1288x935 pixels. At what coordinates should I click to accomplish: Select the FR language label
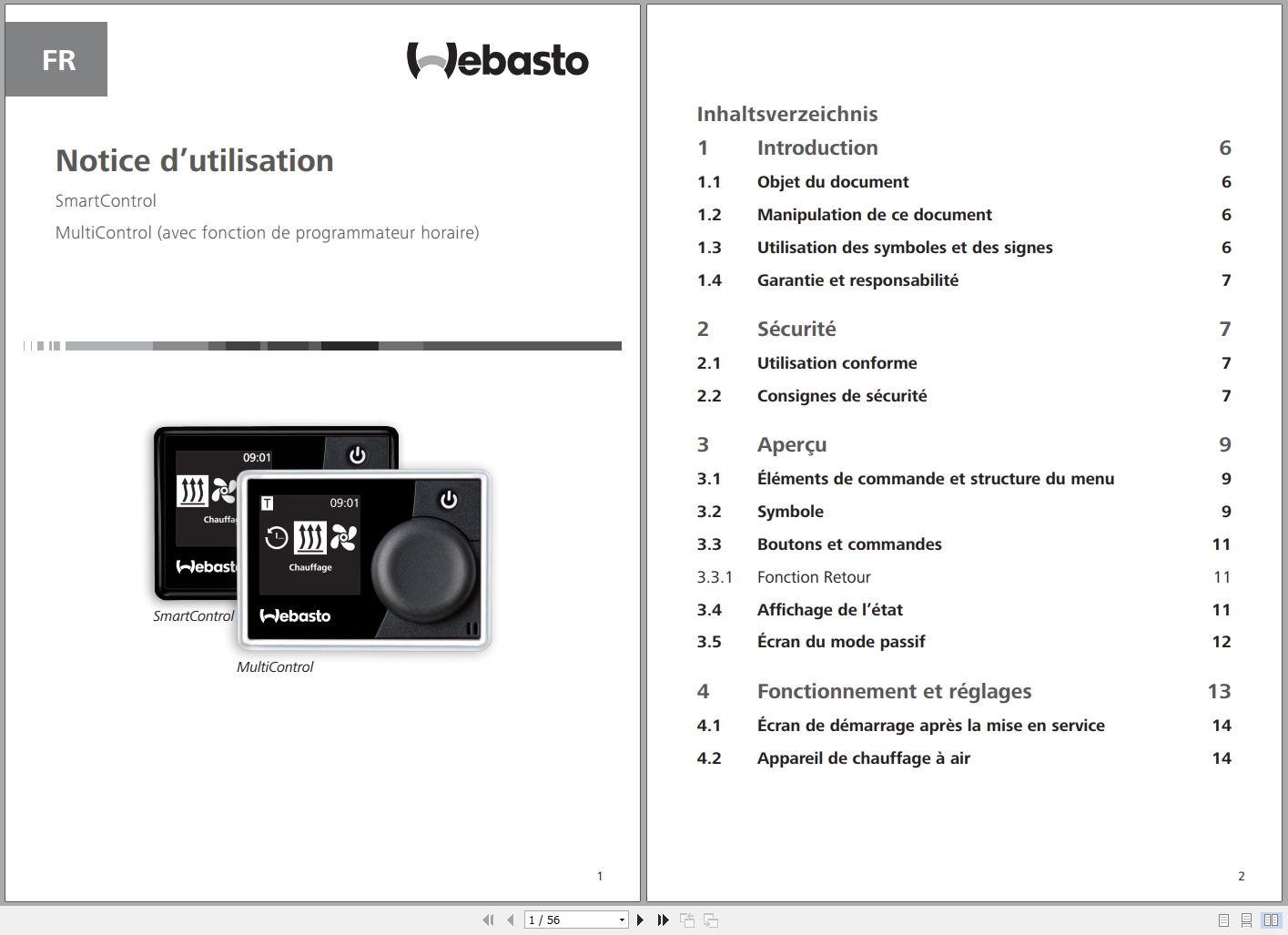coord(56,59)
